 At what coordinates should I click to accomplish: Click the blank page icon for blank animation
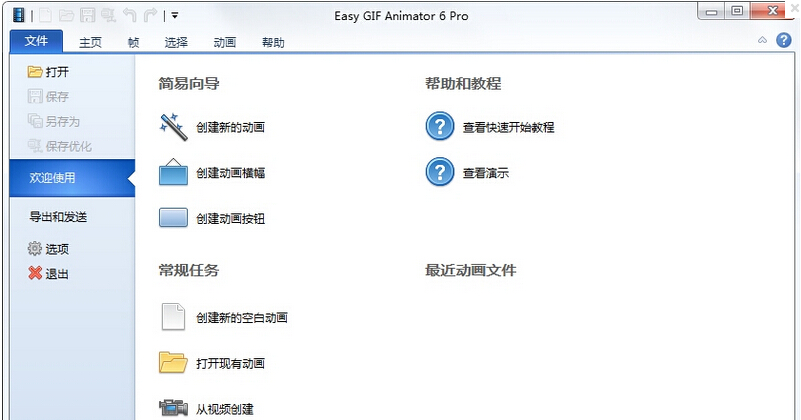point(173,317)
